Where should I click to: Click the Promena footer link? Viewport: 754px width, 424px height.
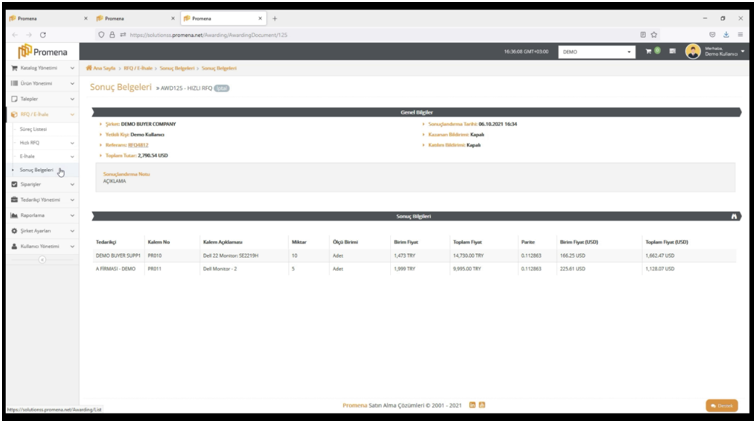pos(354,405)
